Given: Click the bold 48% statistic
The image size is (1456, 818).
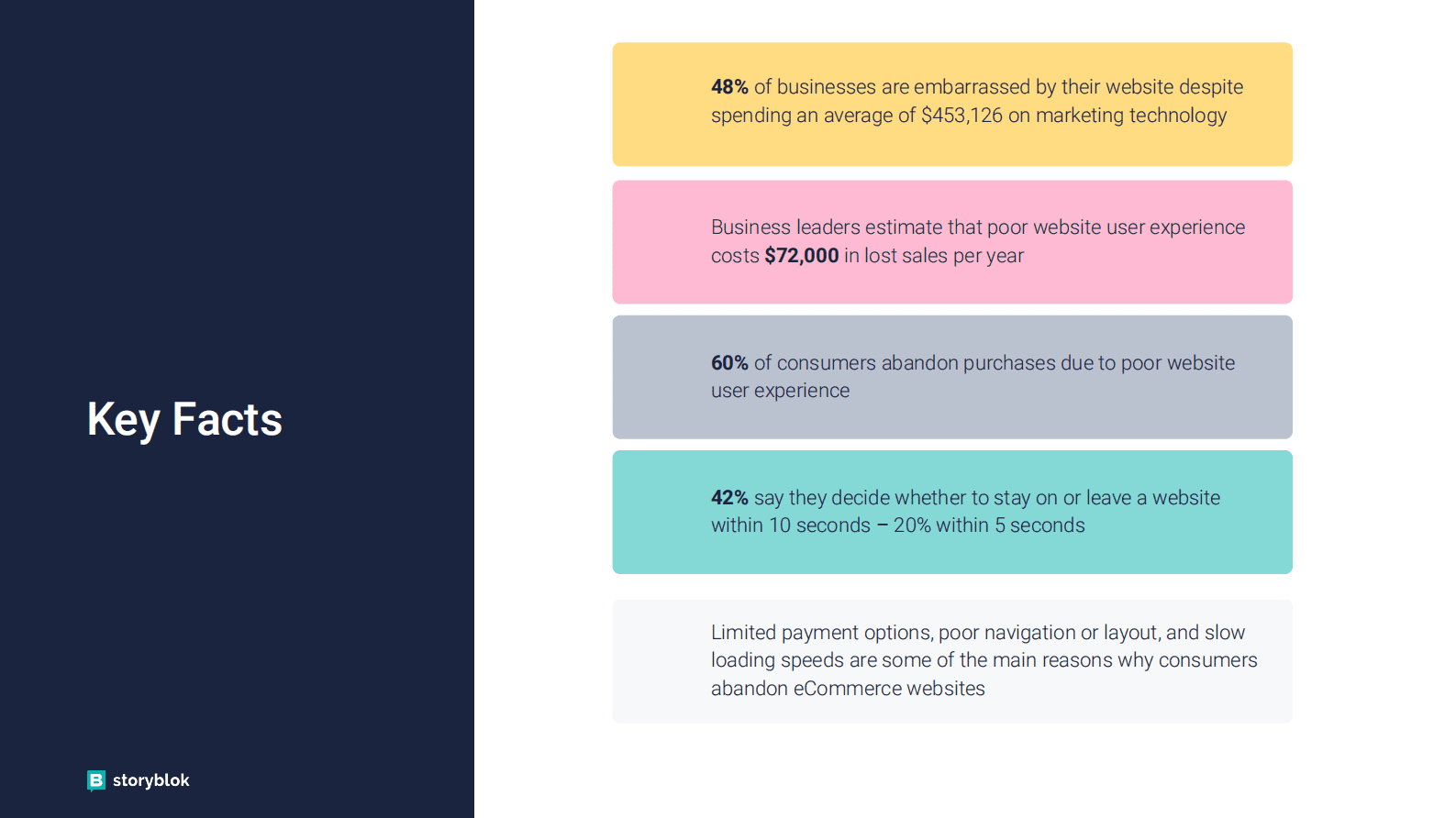Looking at the screenshot, I should pos(729,87).
